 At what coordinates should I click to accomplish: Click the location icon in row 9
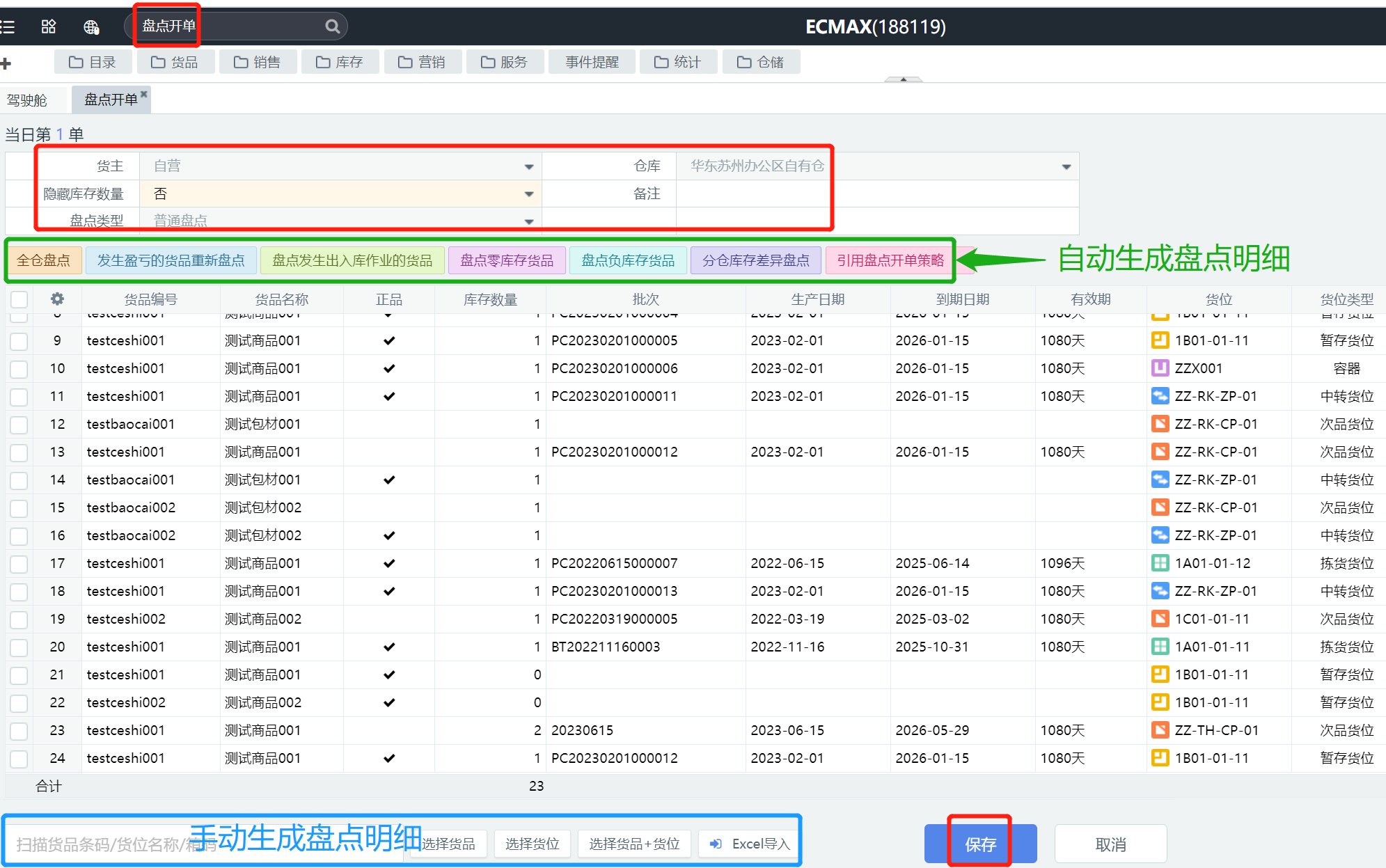click(x=1160, y=340)
